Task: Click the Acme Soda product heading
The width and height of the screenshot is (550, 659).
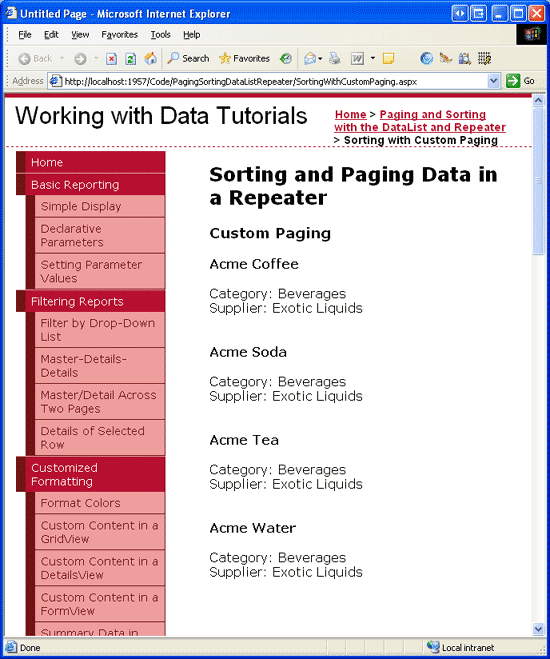Action: (248, 352)
